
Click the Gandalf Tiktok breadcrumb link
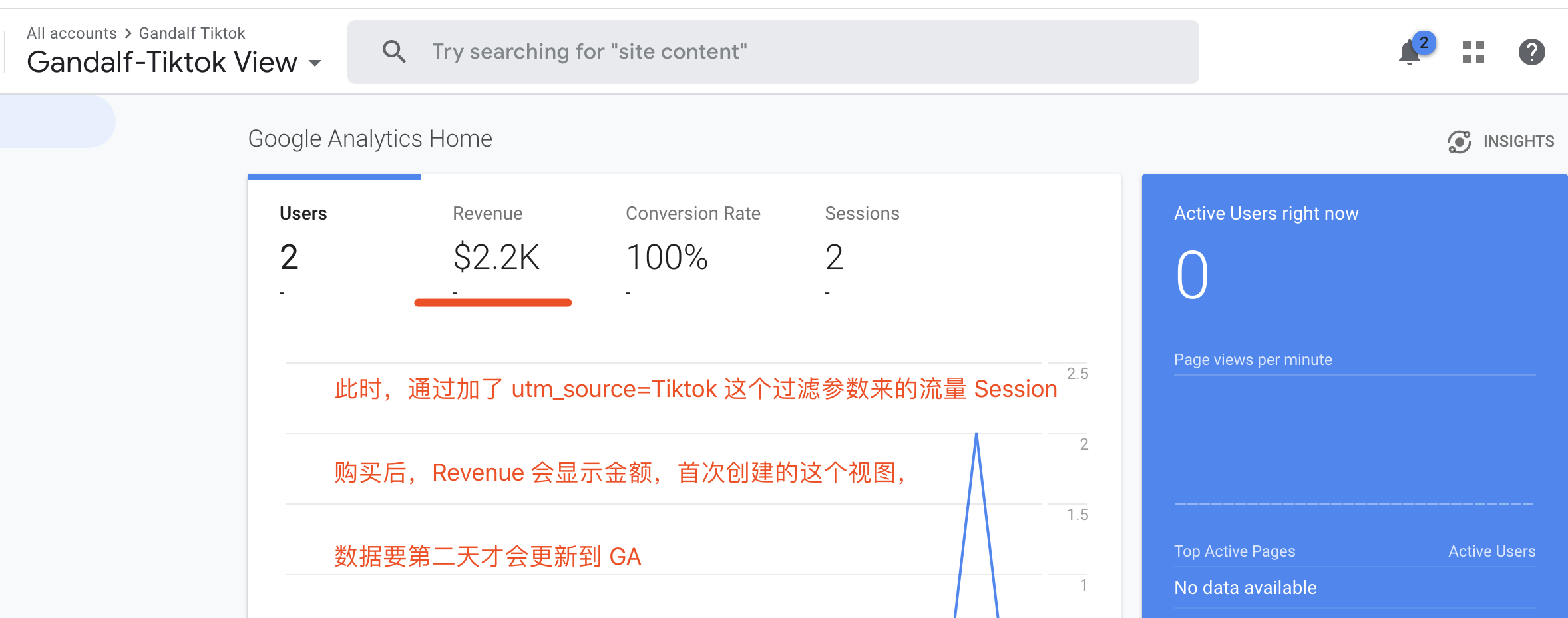pos(192,33)
